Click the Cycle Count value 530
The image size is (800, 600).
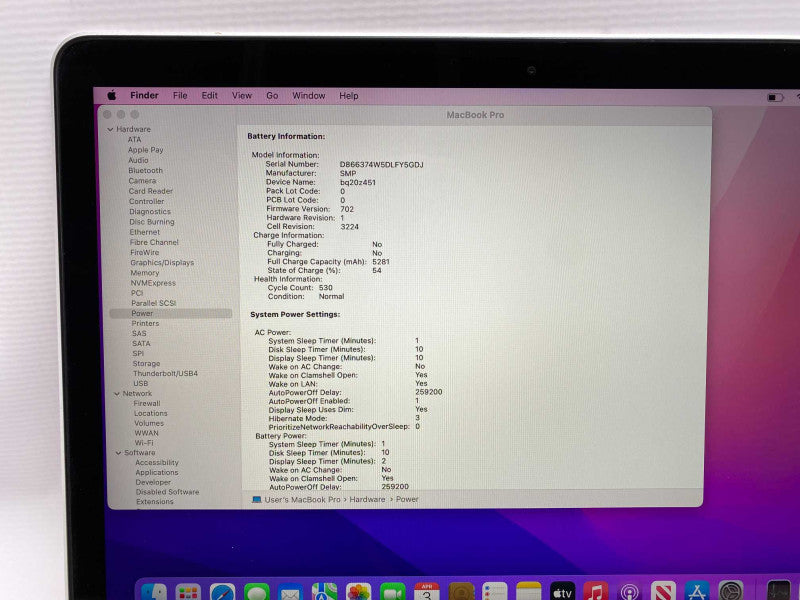tap(326, 288)
